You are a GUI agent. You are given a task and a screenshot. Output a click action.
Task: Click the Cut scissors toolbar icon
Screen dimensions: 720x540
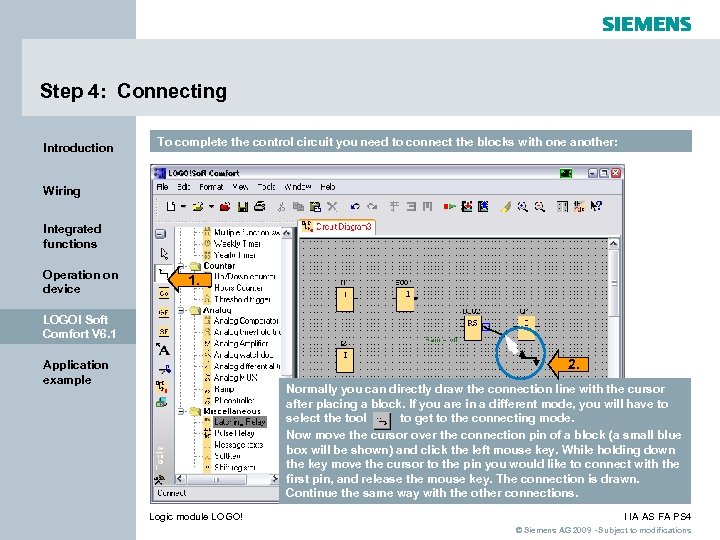point(281,207)
